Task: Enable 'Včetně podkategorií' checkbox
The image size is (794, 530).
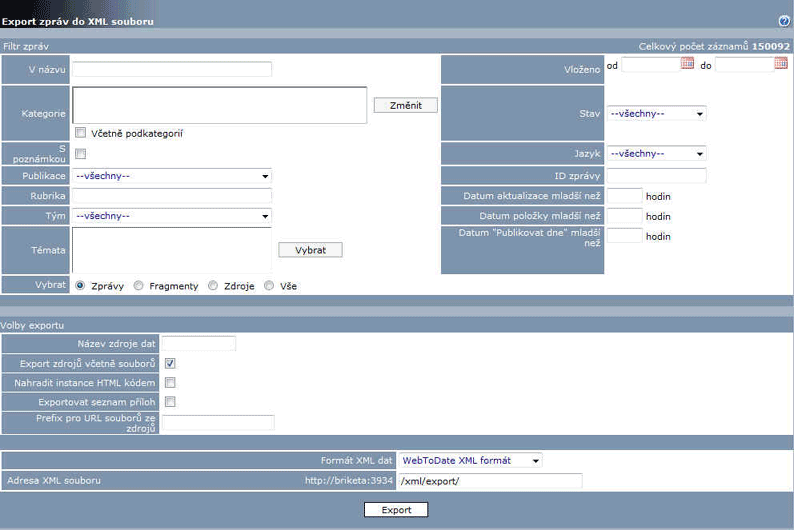Action: pyautogui.click(x=81, y=133)
